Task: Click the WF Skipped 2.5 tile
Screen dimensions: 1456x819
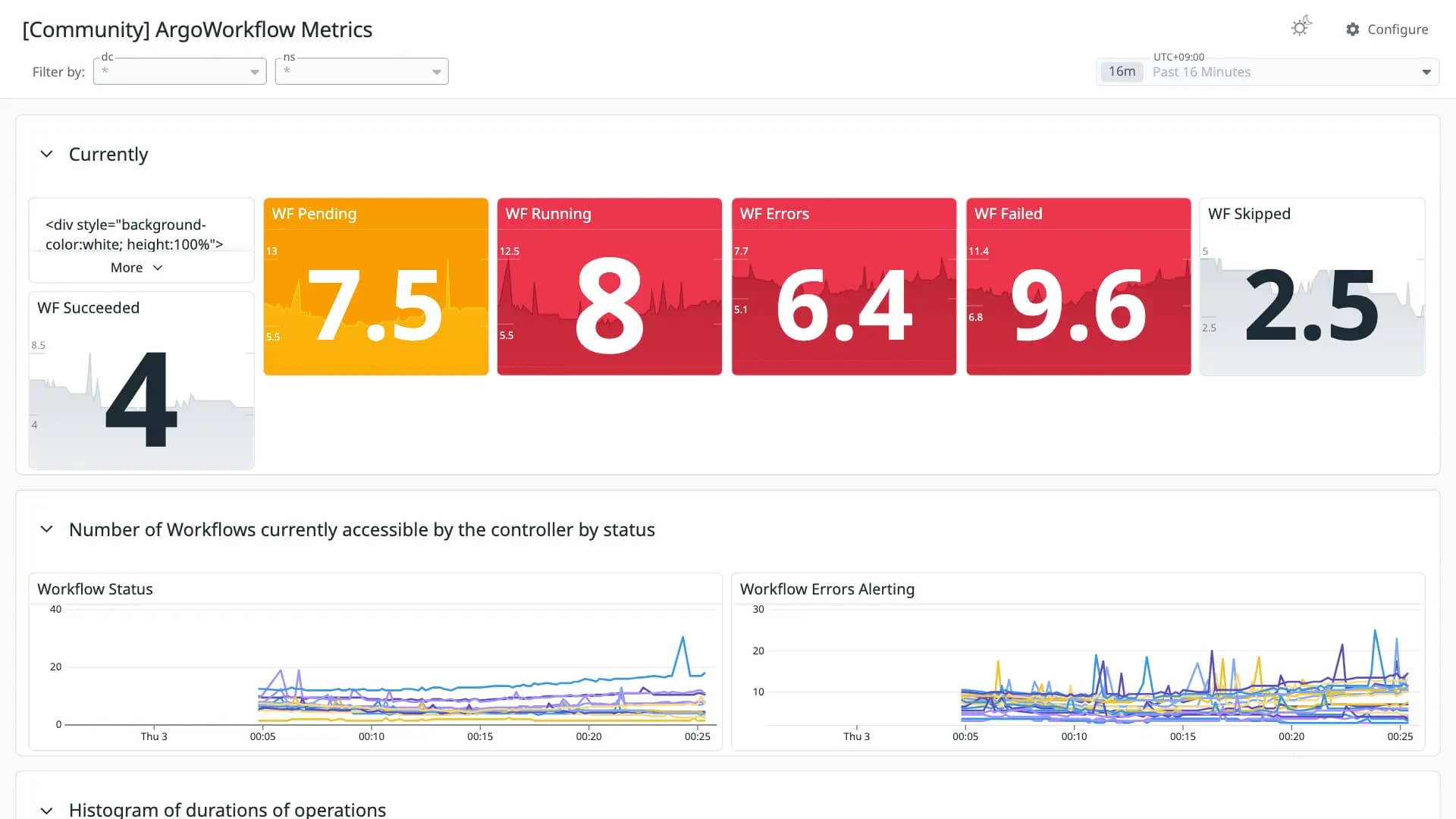Action: pyautogui.click(x=1313, y=287)
